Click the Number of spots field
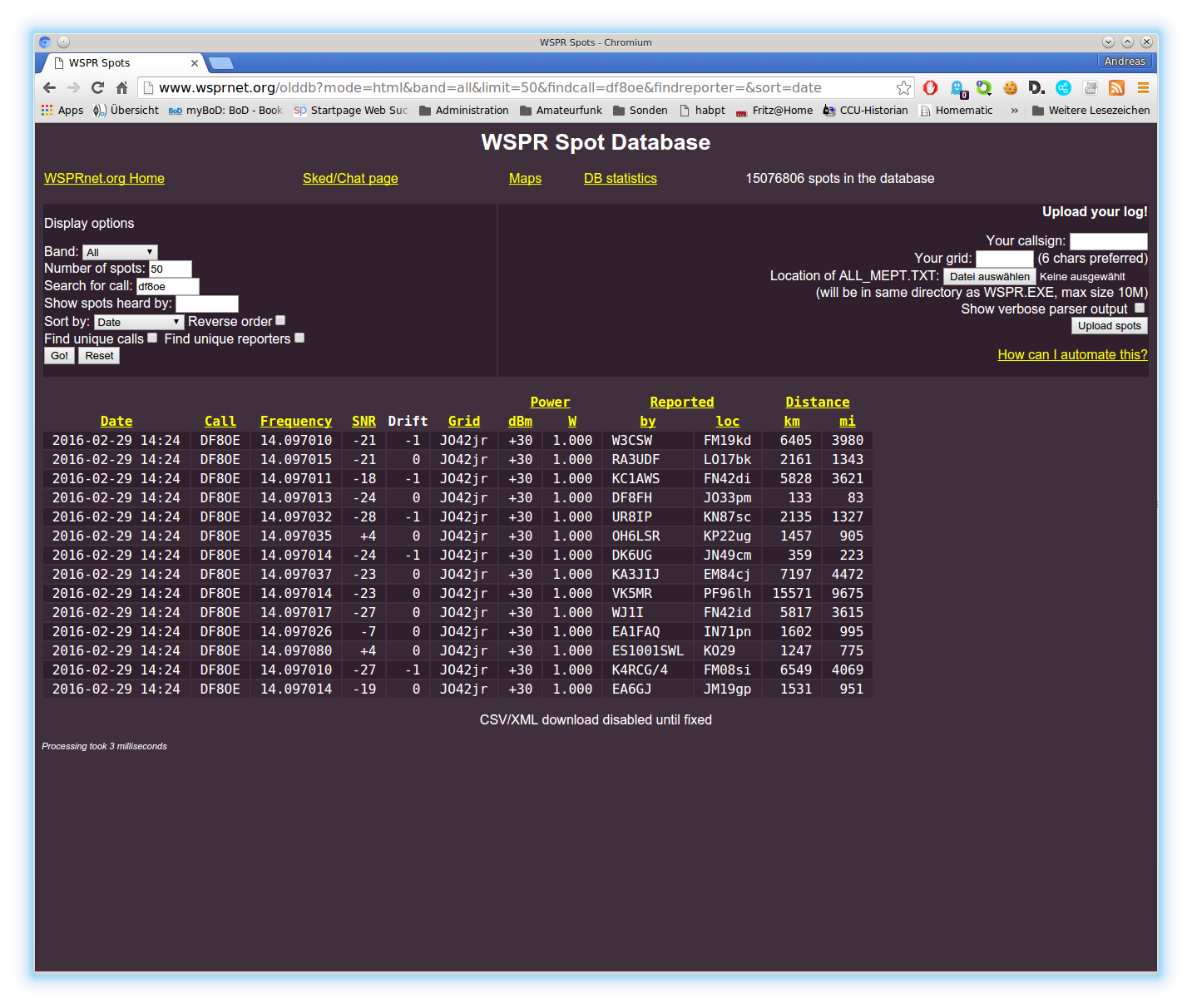This screenshot has height=1008, width=1192. [171, 269]
